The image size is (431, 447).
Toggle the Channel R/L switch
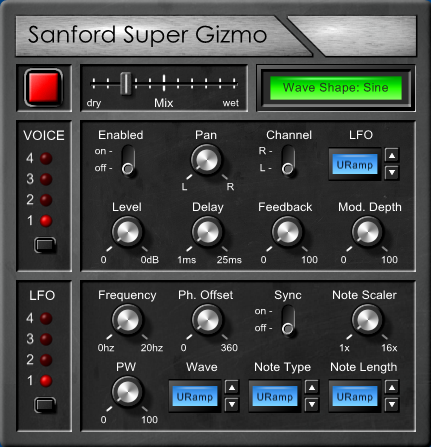288,161
